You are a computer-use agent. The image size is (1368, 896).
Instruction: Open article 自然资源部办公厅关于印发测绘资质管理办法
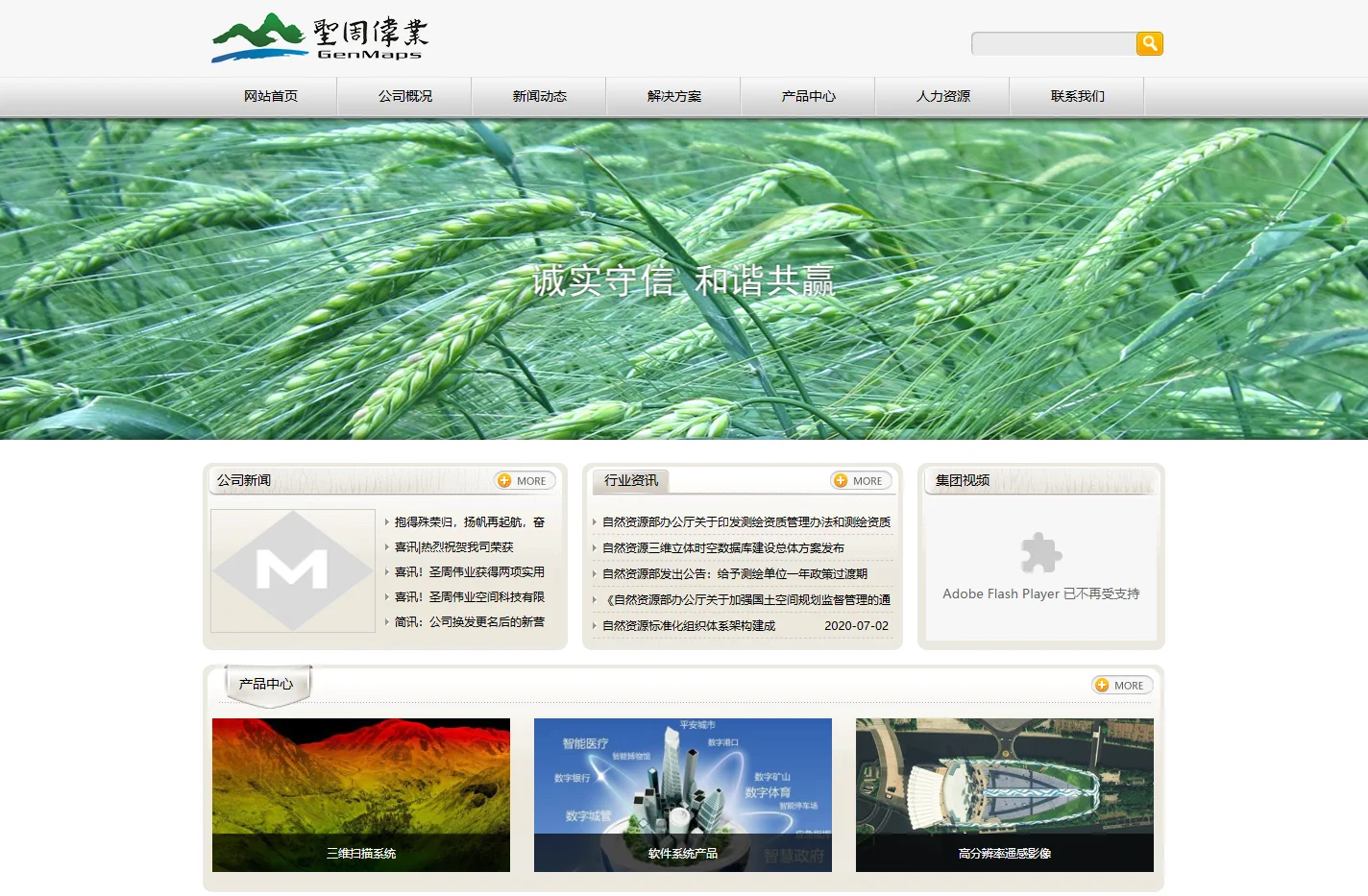pyautogui.click(x=745, y=521)
